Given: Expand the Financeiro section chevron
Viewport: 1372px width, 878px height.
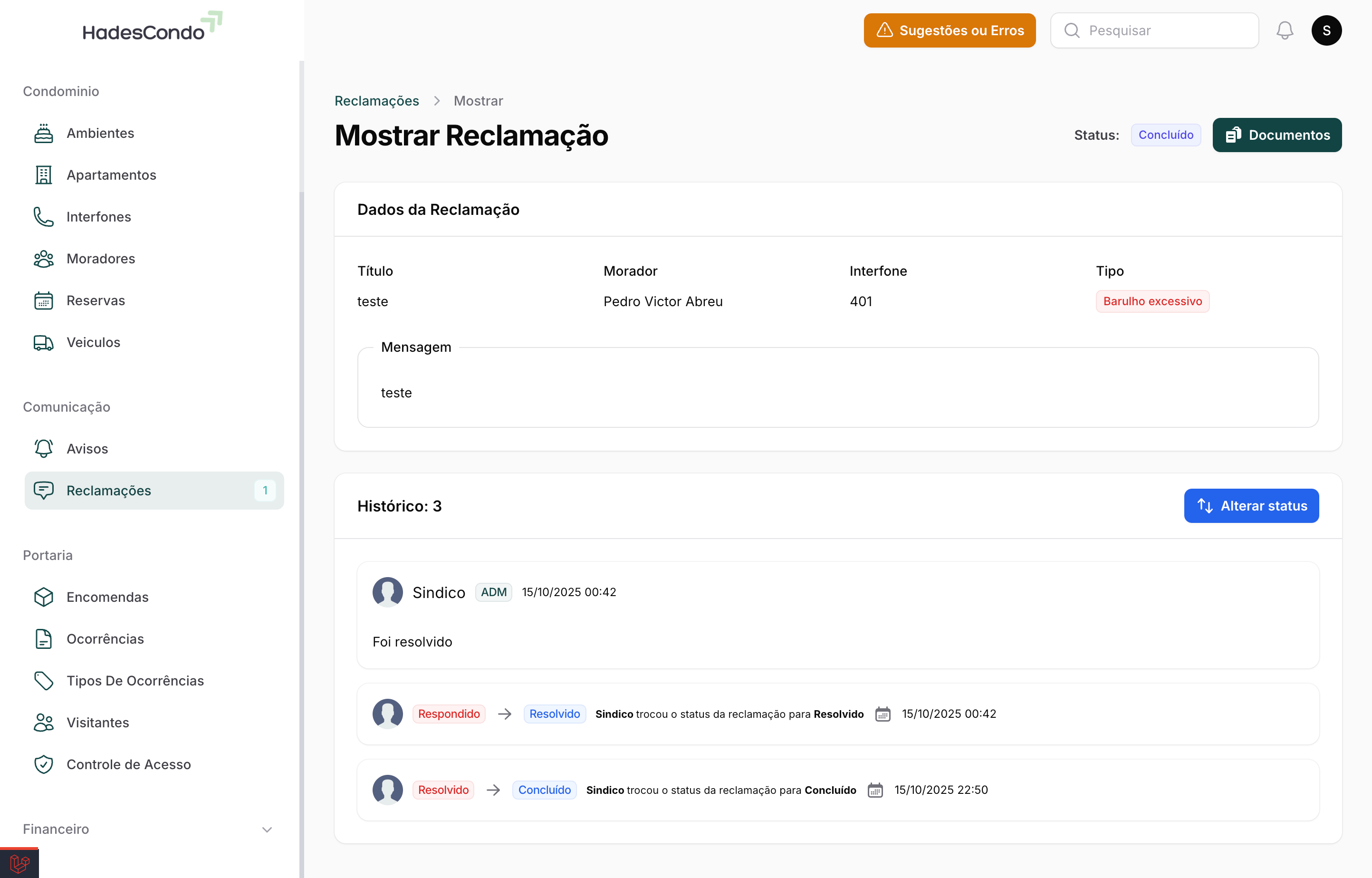Looking at the screenshot, I should click(x=267, y=829).
